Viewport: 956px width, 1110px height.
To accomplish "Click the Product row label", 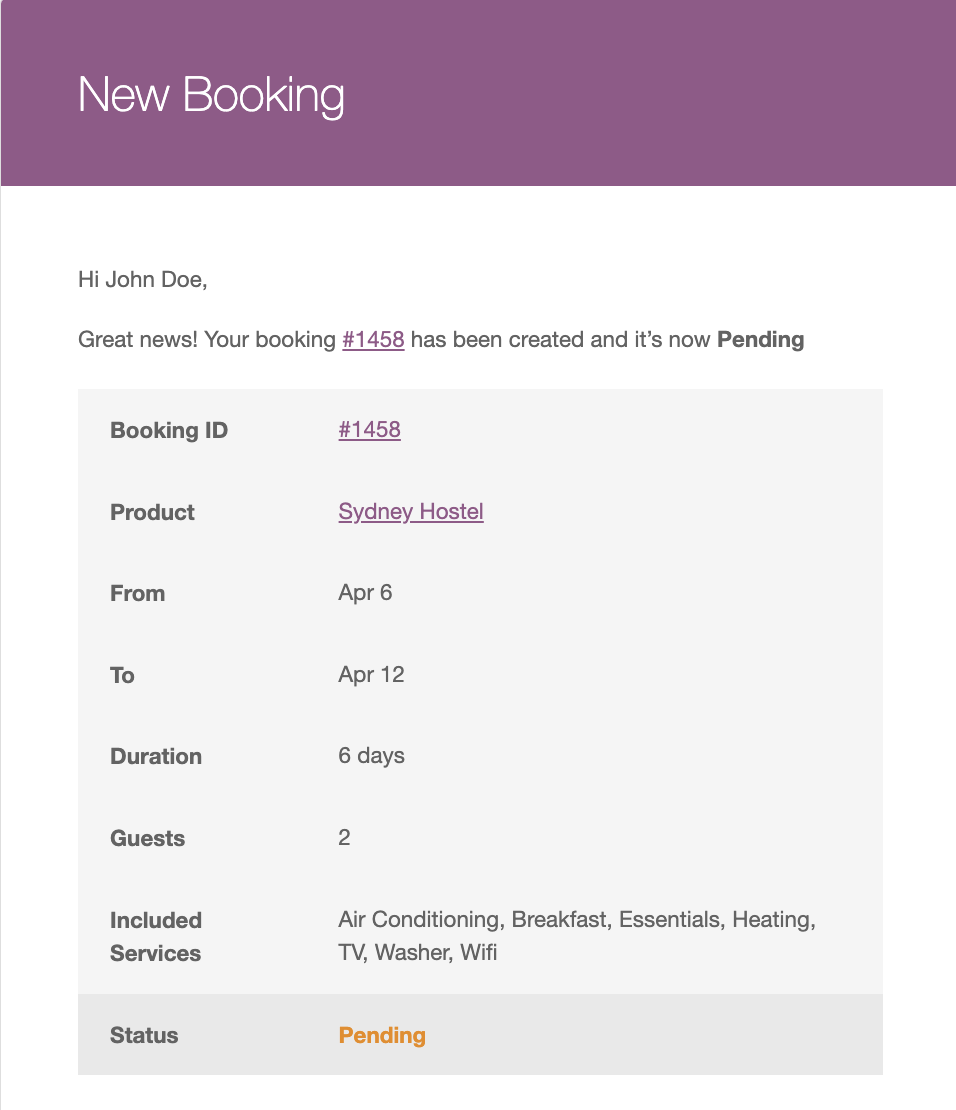I will (152, 513).
